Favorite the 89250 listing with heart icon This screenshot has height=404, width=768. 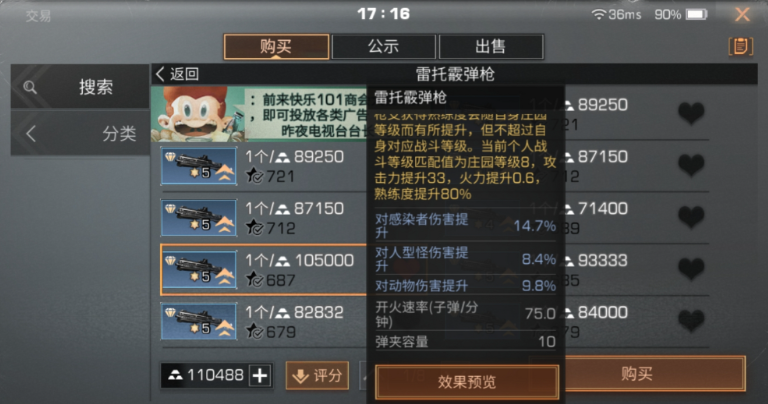691,113
